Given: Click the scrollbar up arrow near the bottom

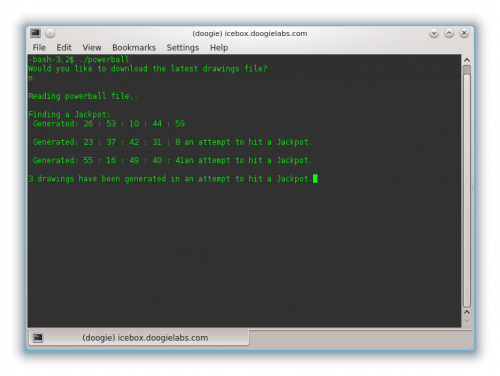Looking at the screenshot, I should pyautogui.click(x=467, y=312).
